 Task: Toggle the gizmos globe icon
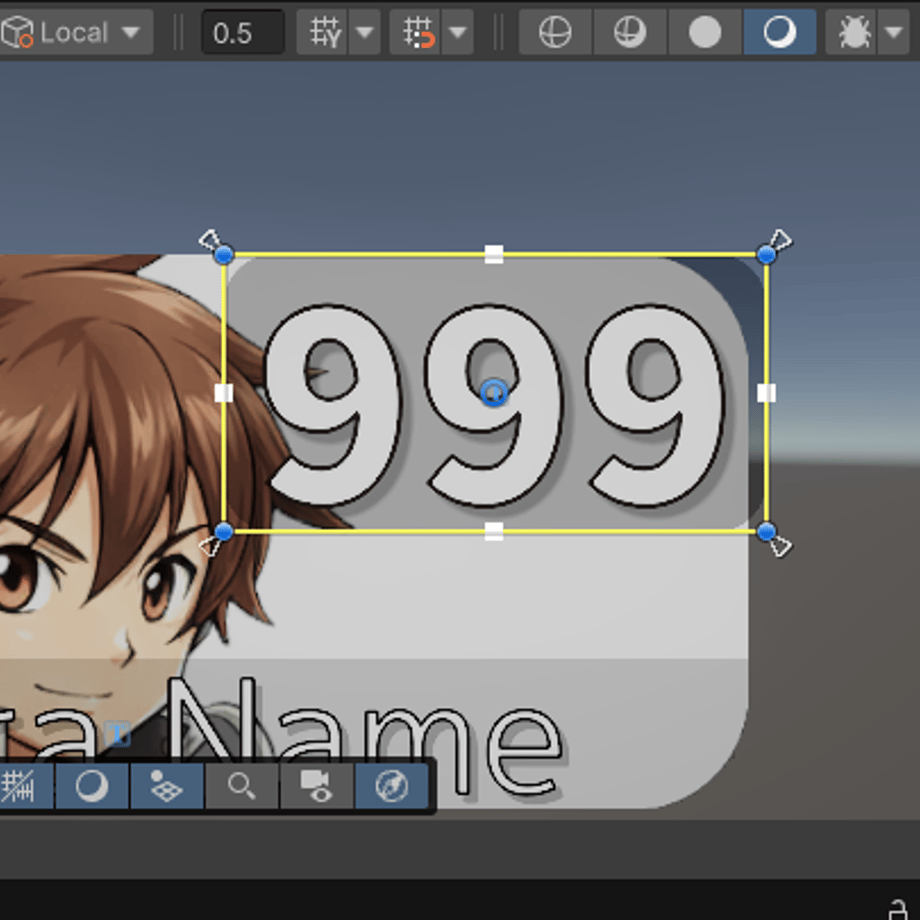[x=392, y=786]
